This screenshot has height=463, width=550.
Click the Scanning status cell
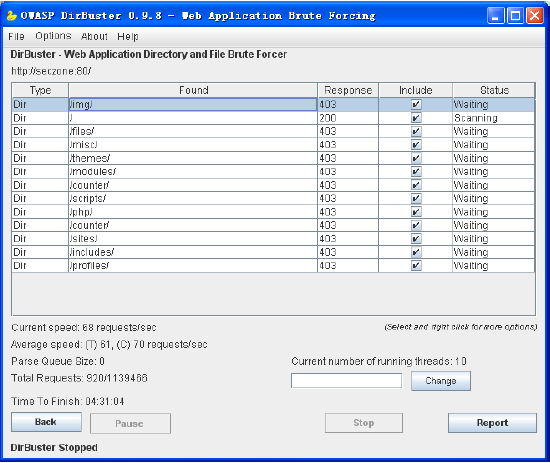click(494, 118)
